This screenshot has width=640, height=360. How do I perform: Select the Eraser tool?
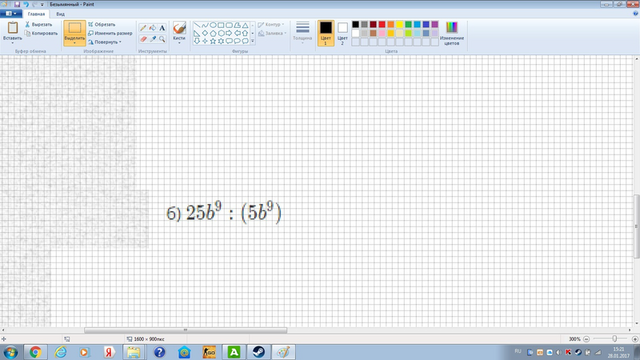143,39
